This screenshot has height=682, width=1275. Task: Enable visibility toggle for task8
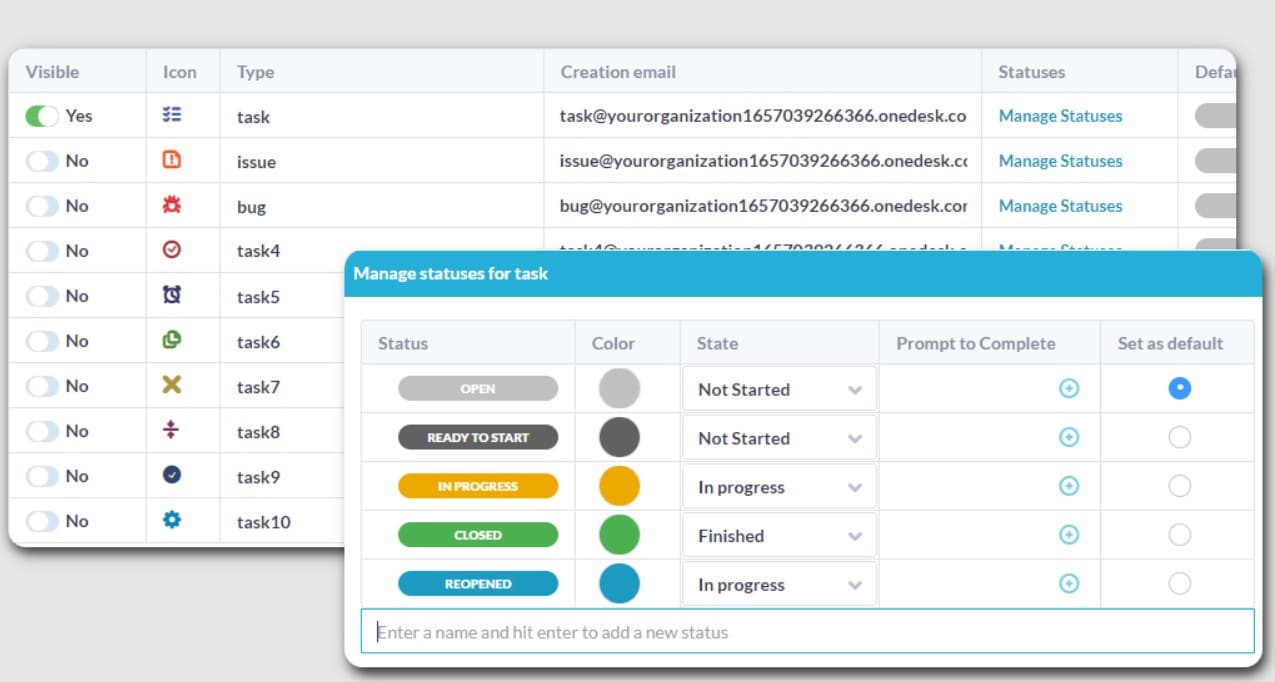tap(42, 431)
